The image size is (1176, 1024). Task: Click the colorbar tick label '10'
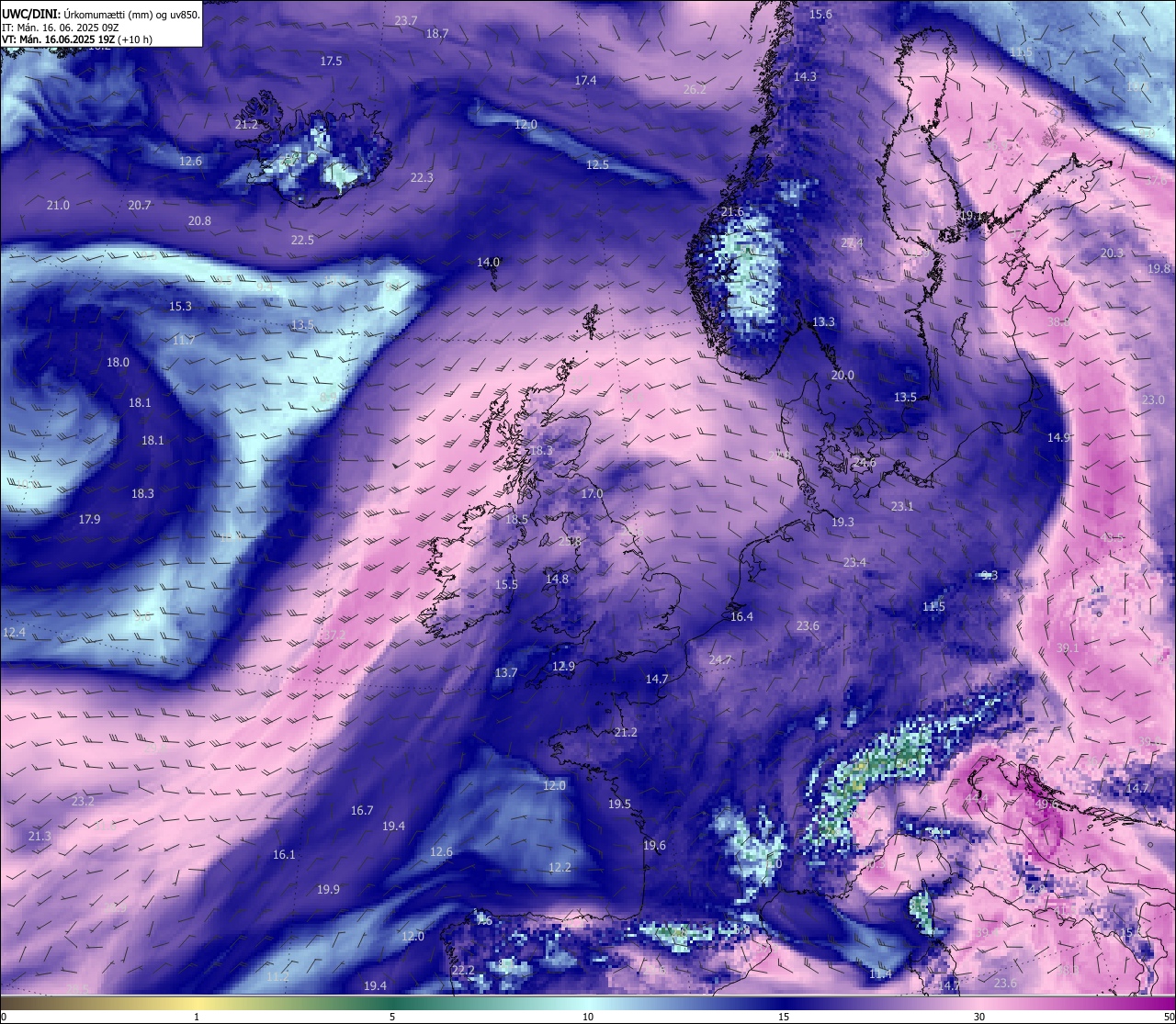[x=588, y=1017]
